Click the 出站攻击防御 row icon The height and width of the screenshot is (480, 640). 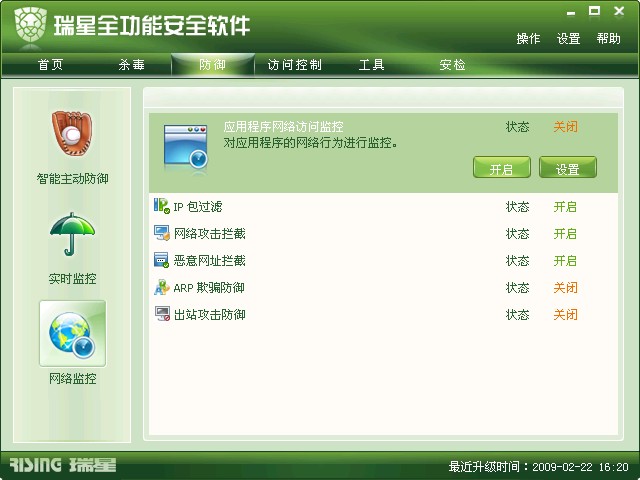tap(162, 314)
